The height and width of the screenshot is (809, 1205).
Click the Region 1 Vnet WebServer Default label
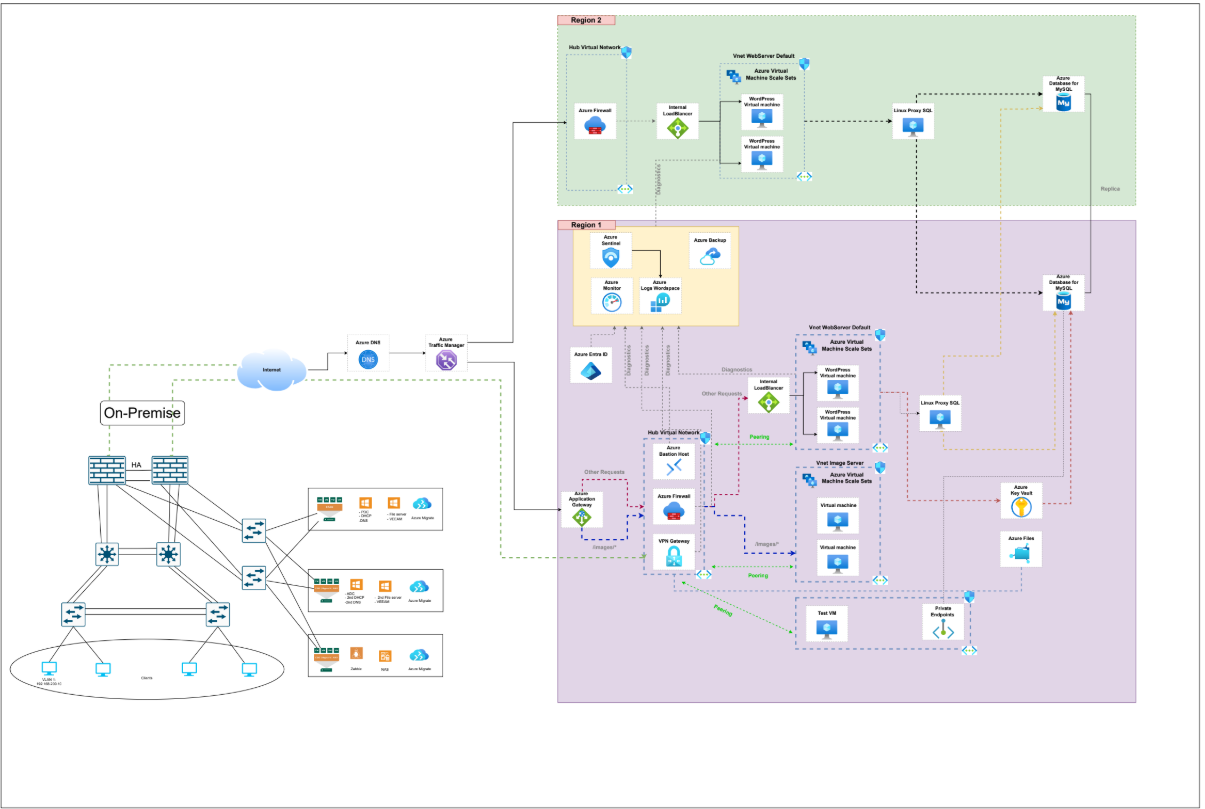[x=840, y=328]
